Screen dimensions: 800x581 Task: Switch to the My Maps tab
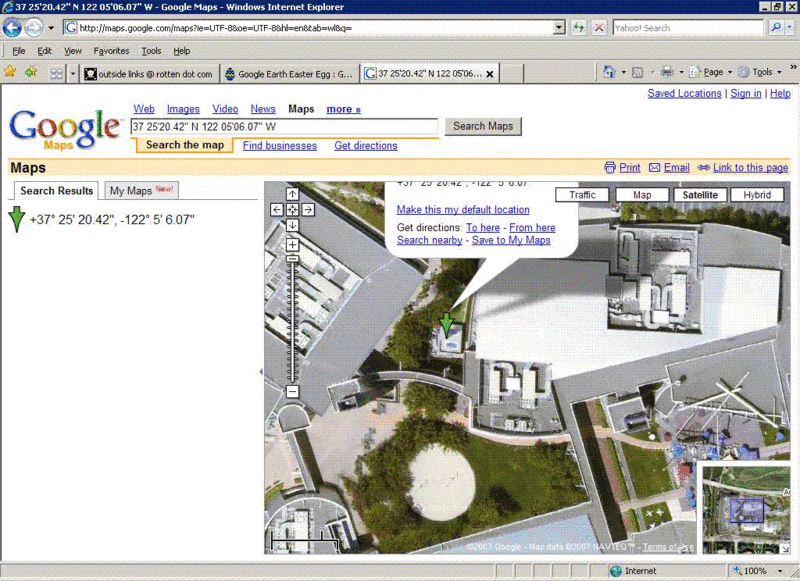pos(141,191)
